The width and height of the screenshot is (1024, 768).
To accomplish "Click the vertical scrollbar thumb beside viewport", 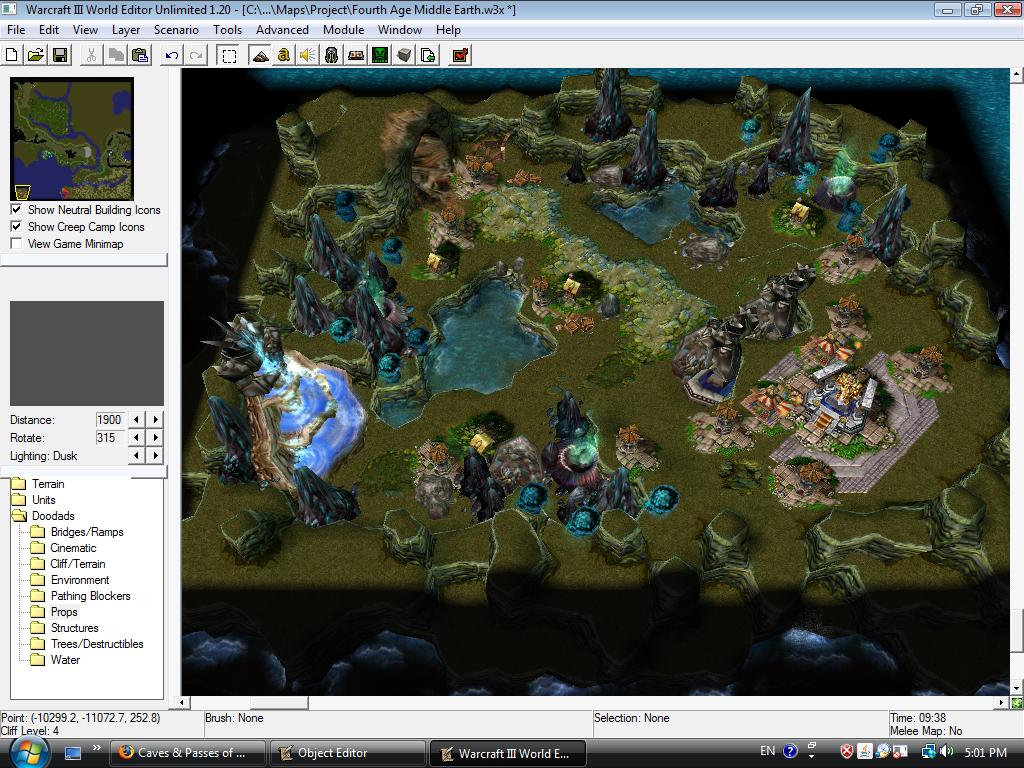I will tap(1016, 630).
